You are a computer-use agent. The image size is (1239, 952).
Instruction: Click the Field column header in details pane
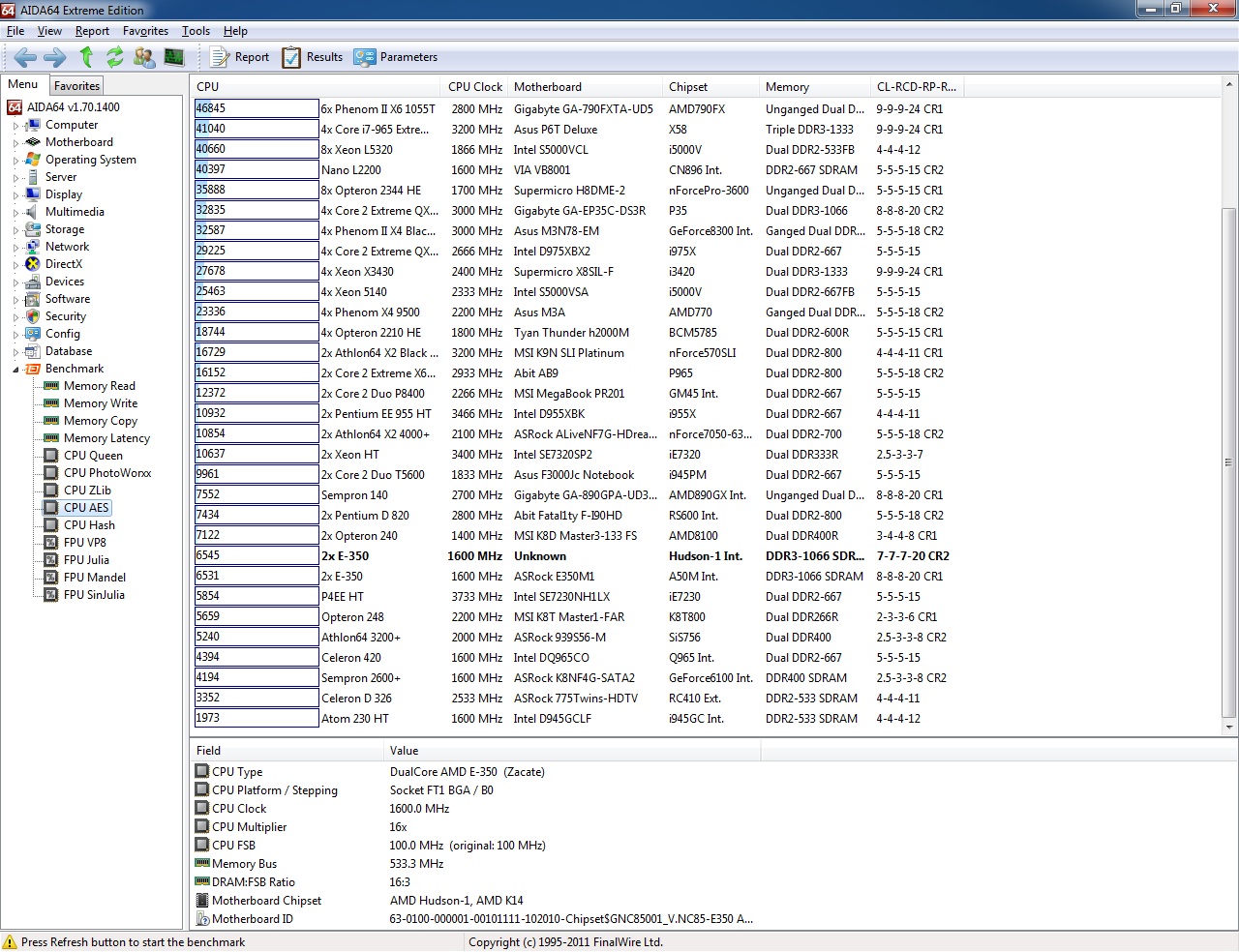[287, 751]
